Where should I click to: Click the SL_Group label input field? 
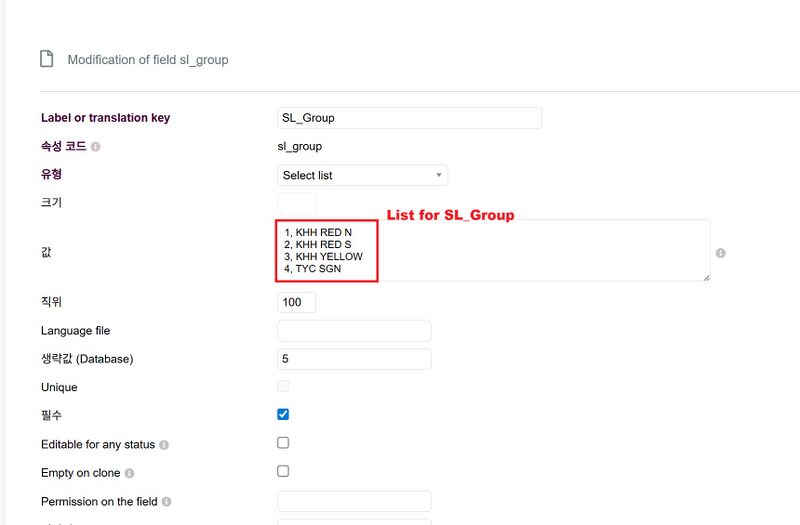[409, 118]
